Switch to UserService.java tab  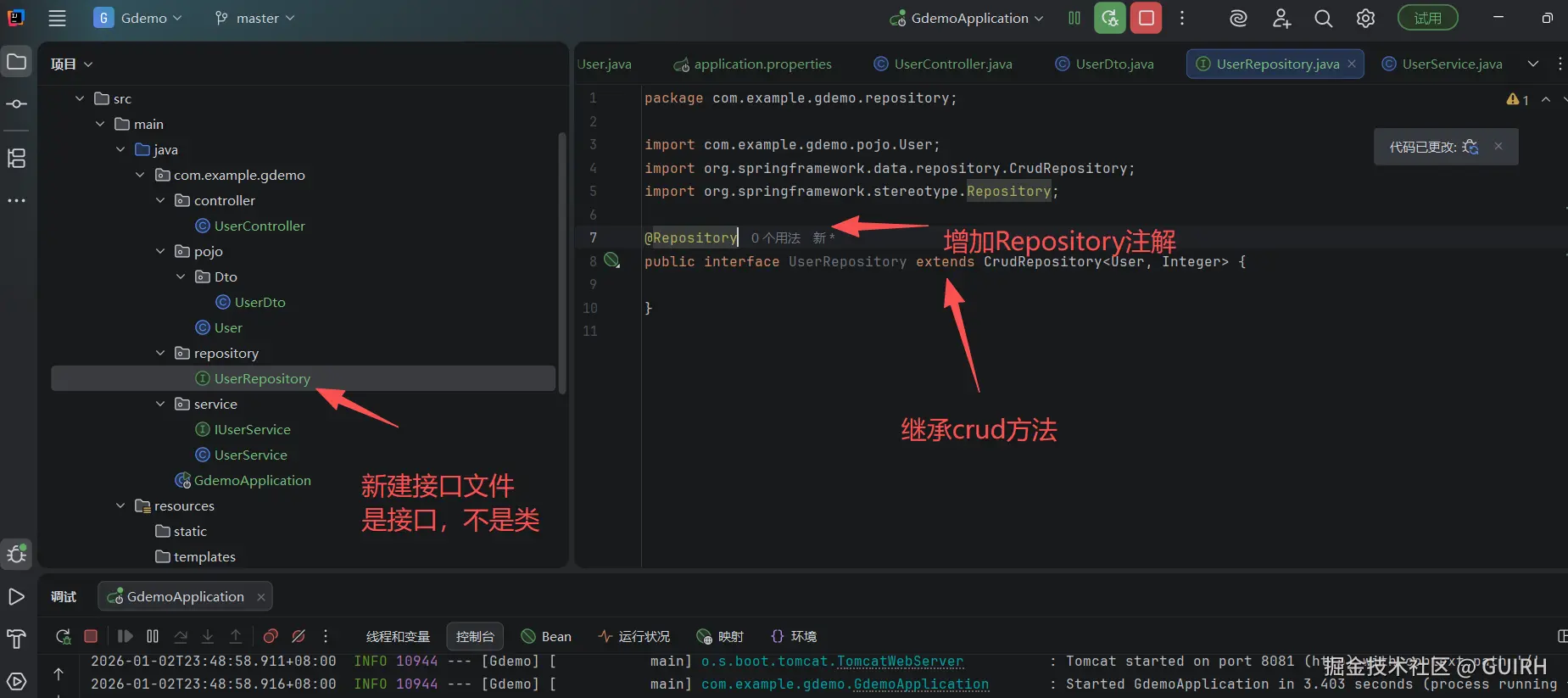(x=1442, y=64)
